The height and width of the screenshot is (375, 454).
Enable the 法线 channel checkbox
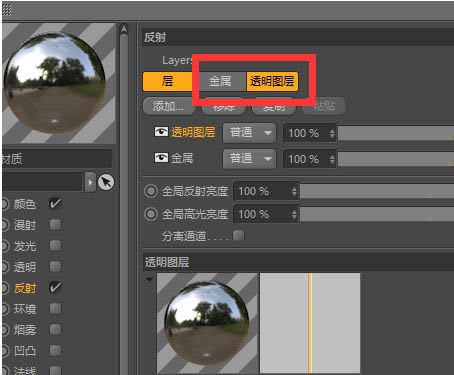[55, 370]
